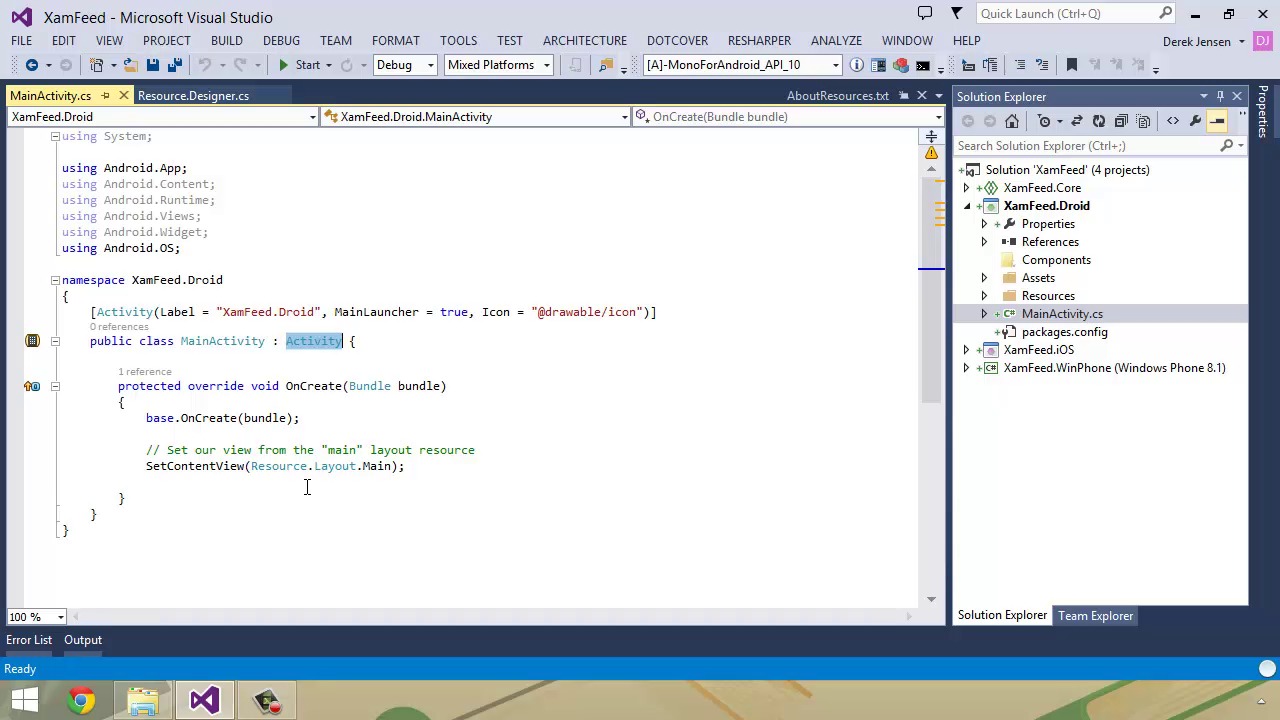
Task: Click the split editor handle above the scrollbar
Action: (x=931, y=136)
